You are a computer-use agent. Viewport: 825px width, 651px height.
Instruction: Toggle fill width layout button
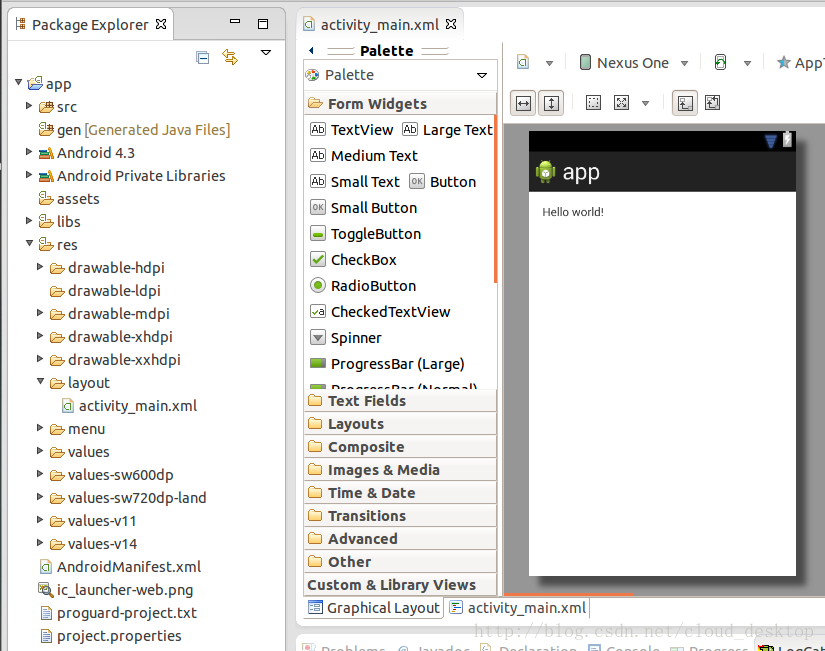[x=524, y=103]
